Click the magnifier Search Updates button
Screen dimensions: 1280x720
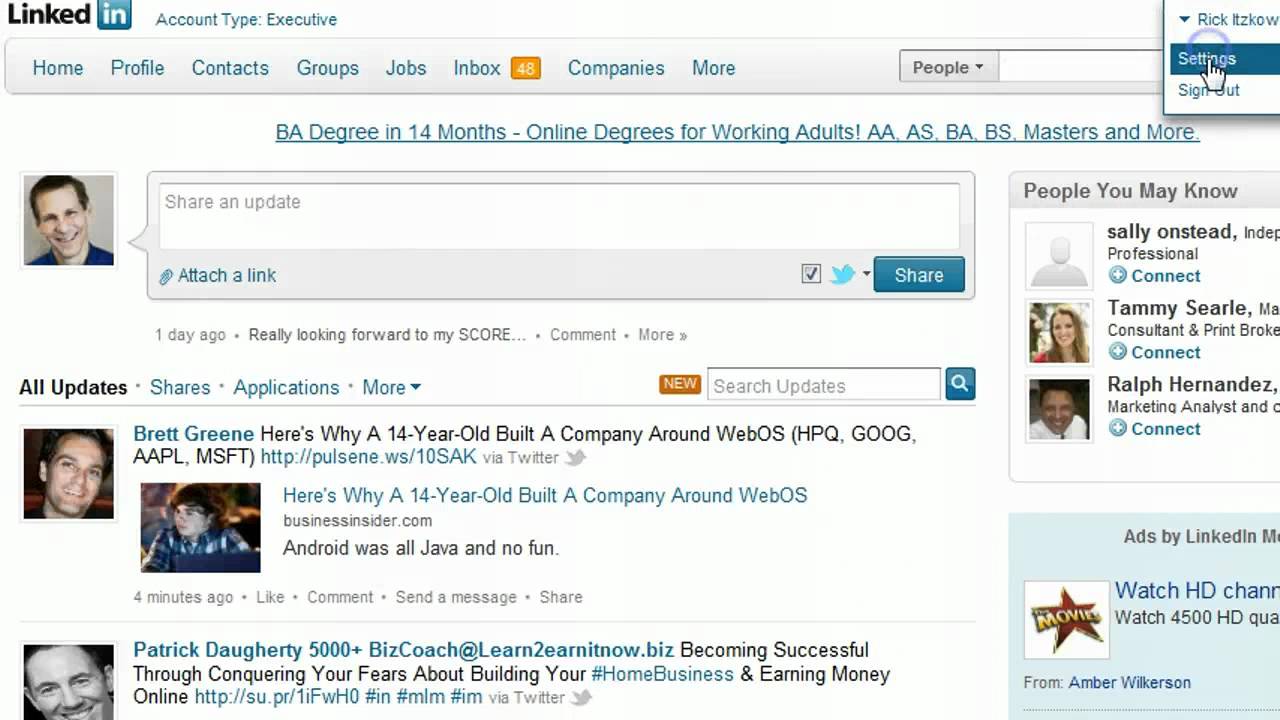[x=960, y=384]
